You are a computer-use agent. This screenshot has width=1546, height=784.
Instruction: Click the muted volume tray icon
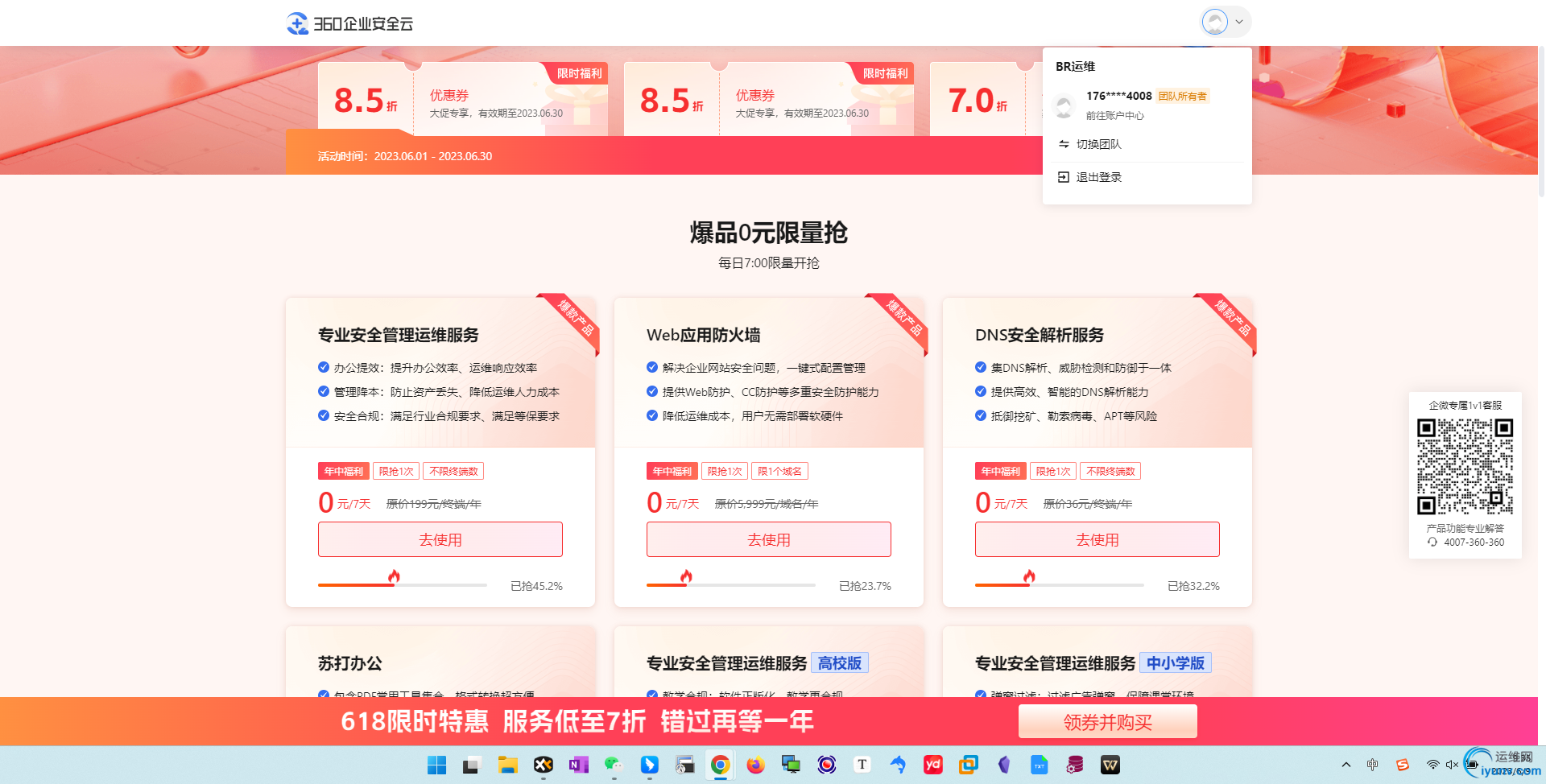(1452, 765)
